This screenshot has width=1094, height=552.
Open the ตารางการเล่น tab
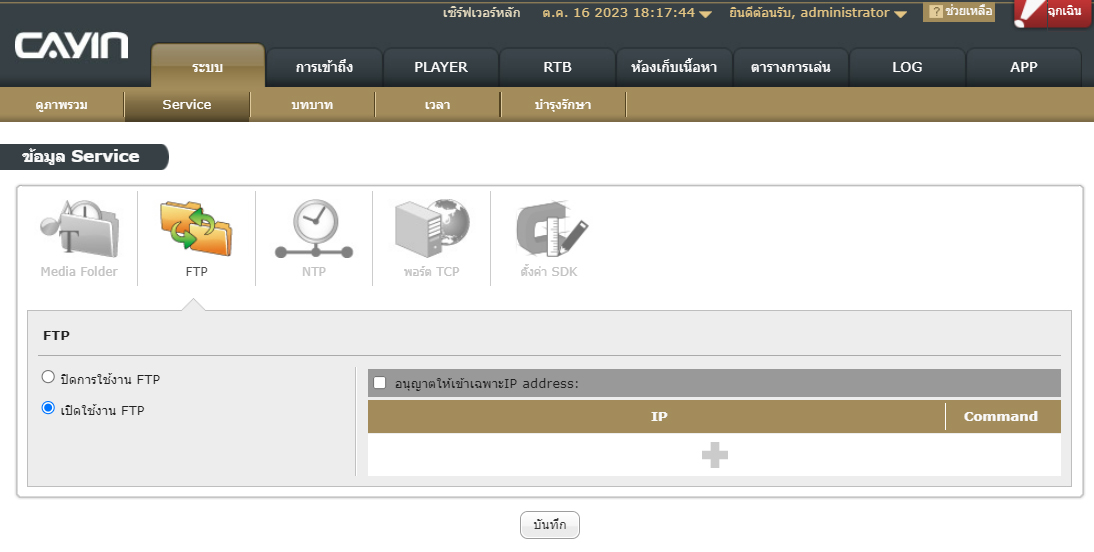tap(790, 68)
